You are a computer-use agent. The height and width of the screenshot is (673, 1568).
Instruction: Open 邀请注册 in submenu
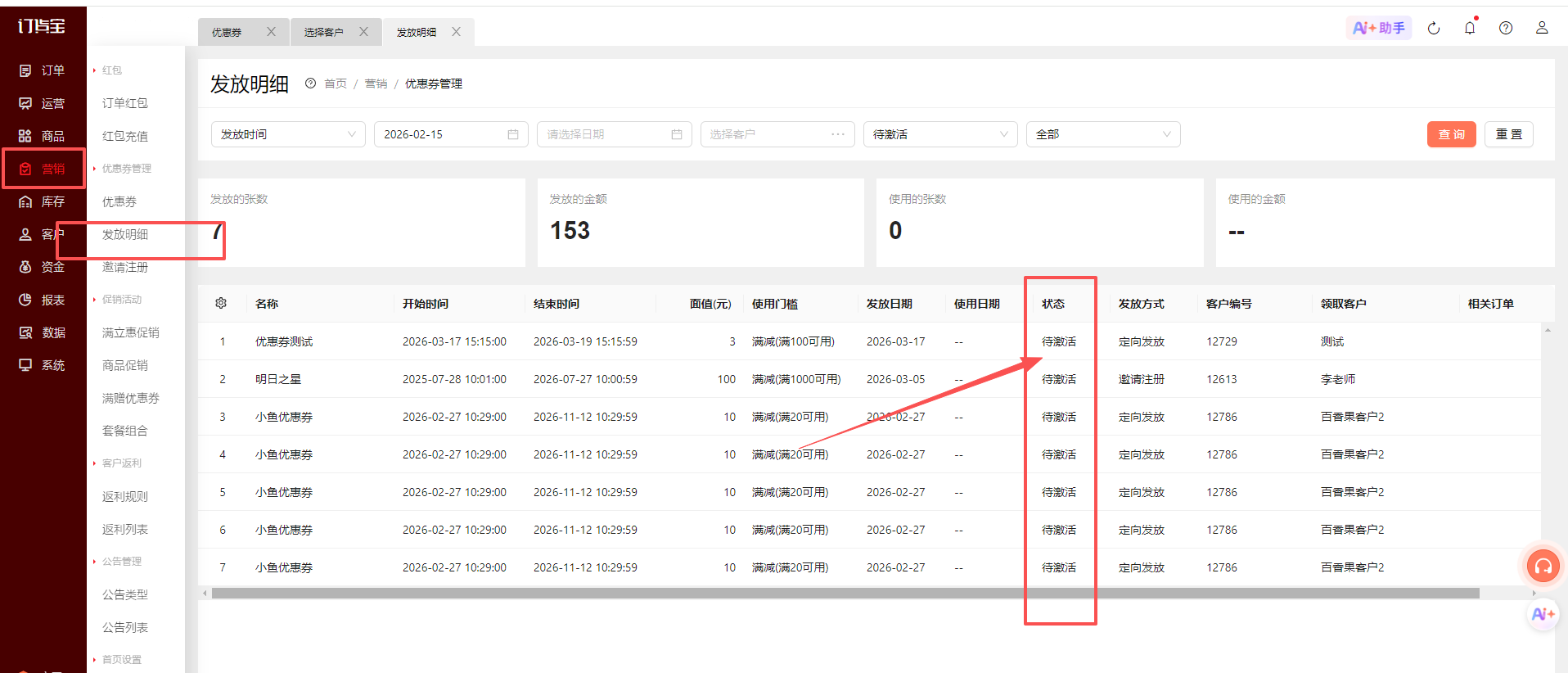124,267
